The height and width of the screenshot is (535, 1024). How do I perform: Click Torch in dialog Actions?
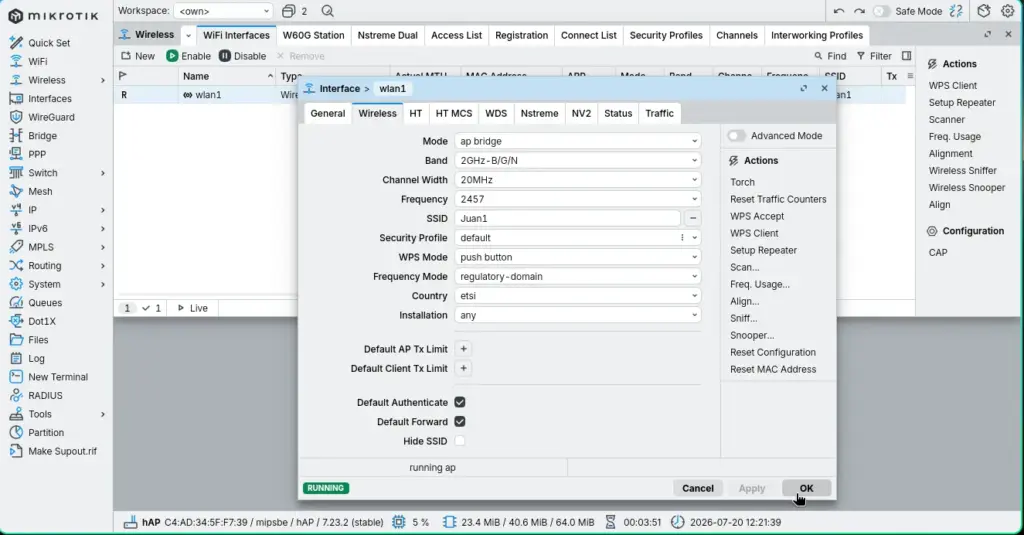742,182
